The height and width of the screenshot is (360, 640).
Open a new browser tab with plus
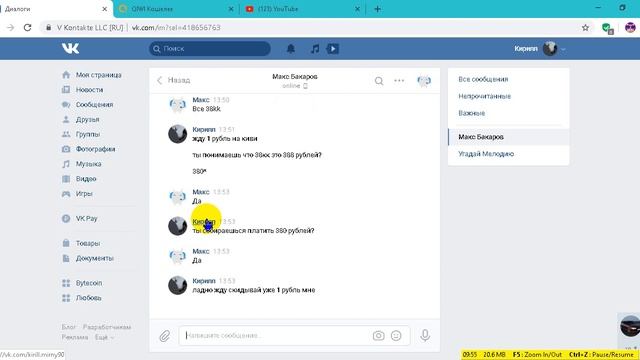pos(377,9)
